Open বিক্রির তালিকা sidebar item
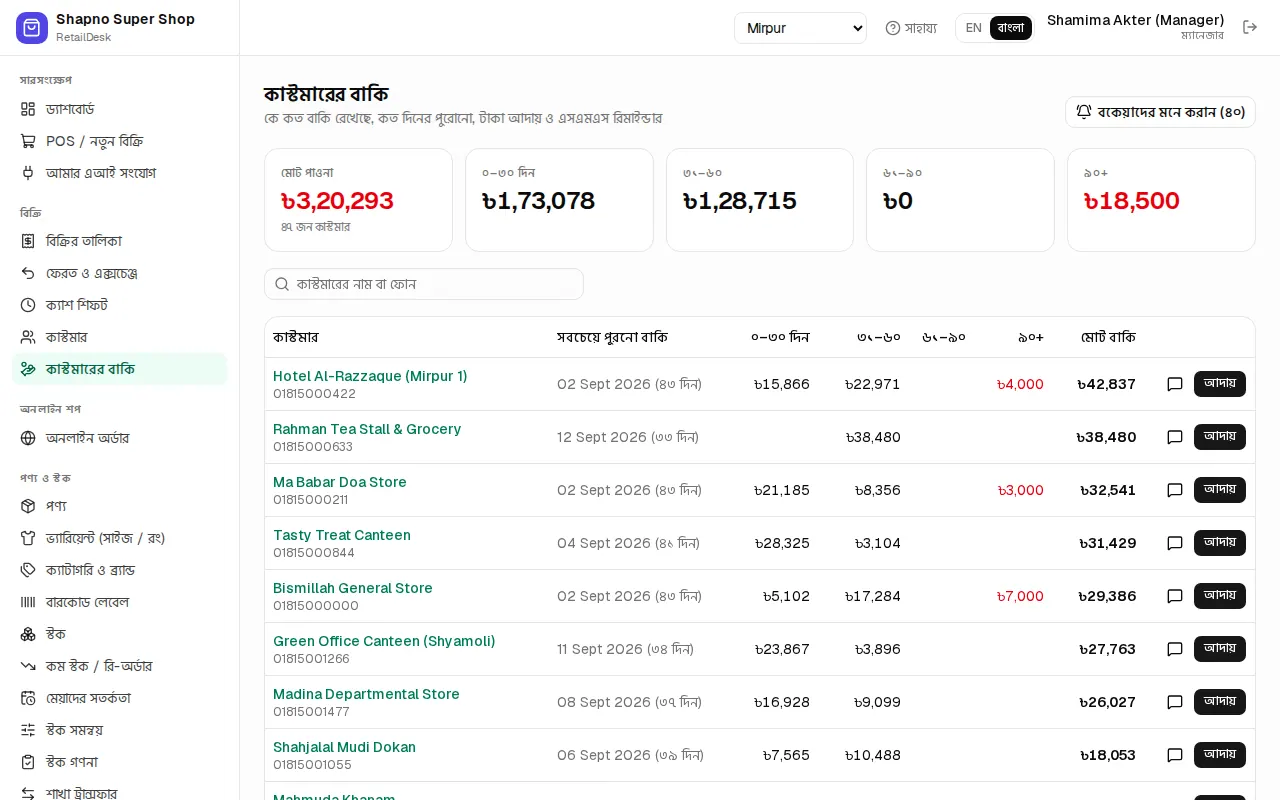The height and width of the screenshot is (800, 1280). [119, 241]
